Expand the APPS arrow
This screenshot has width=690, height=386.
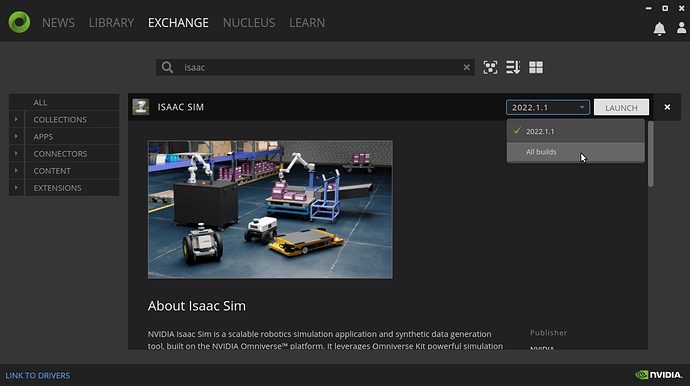(16, 136)
